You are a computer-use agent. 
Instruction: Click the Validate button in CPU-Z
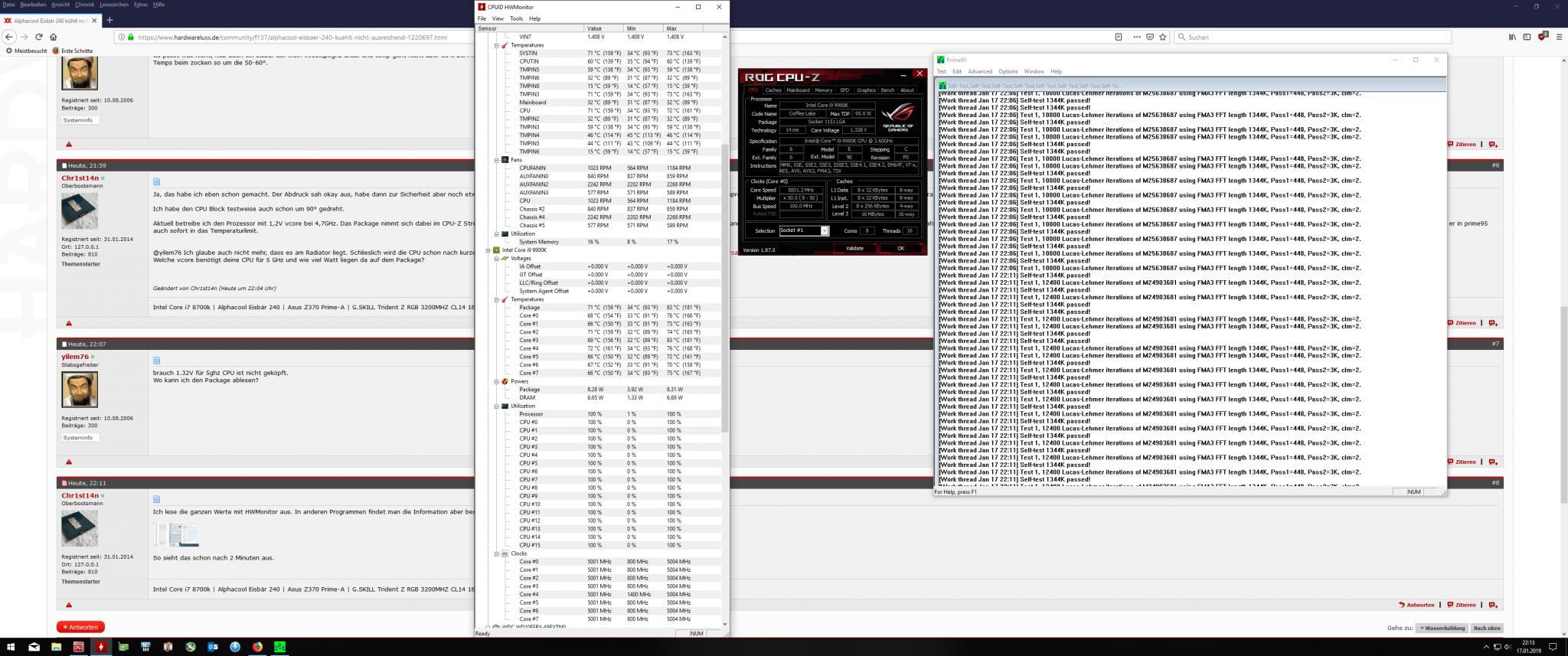pyautogui.click(x=854, y=248)
